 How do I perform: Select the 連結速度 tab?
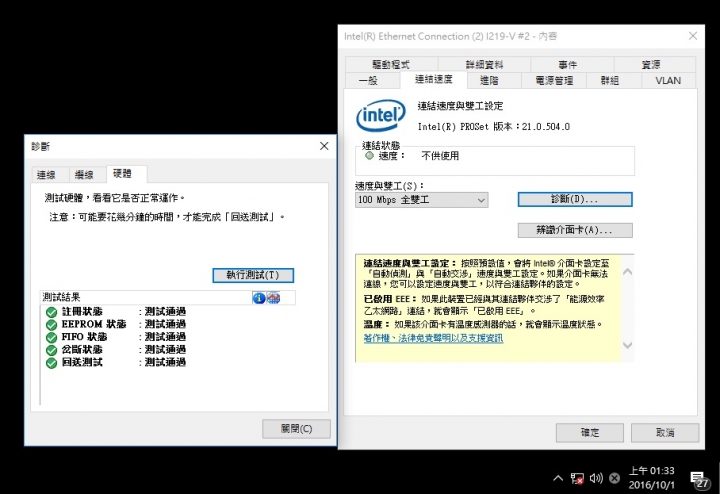click(433, 79)
